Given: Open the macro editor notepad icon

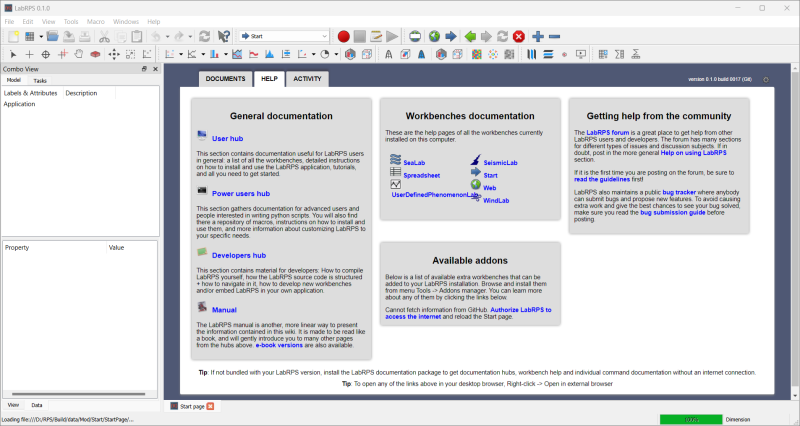Looking at the screenshot, I should pos(376,36).
